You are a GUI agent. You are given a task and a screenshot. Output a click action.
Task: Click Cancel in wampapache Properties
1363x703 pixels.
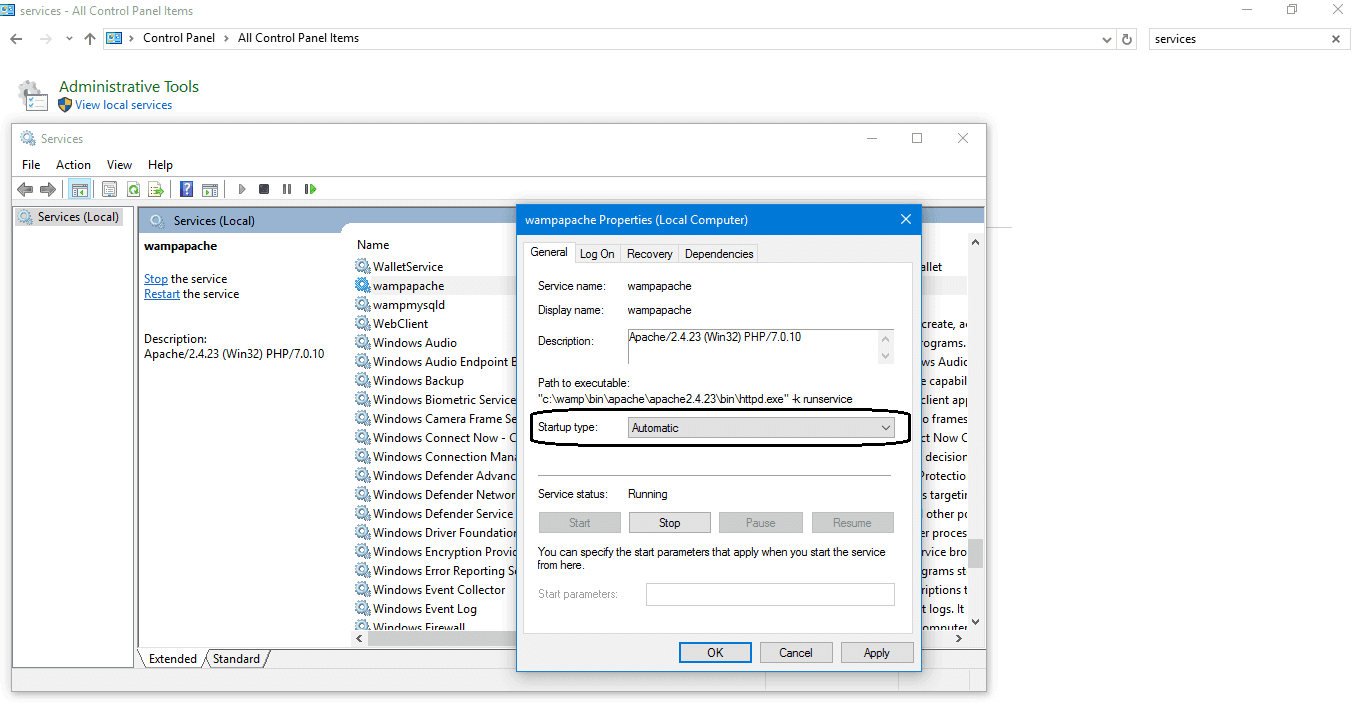click(x=796, y=653)
